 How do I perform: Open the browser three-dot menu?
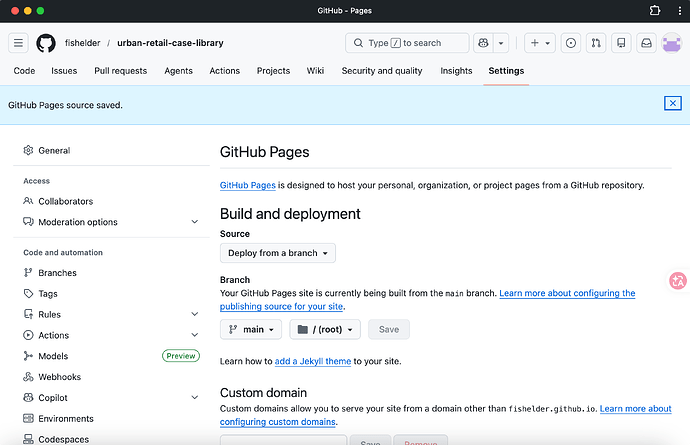point(680,11)
